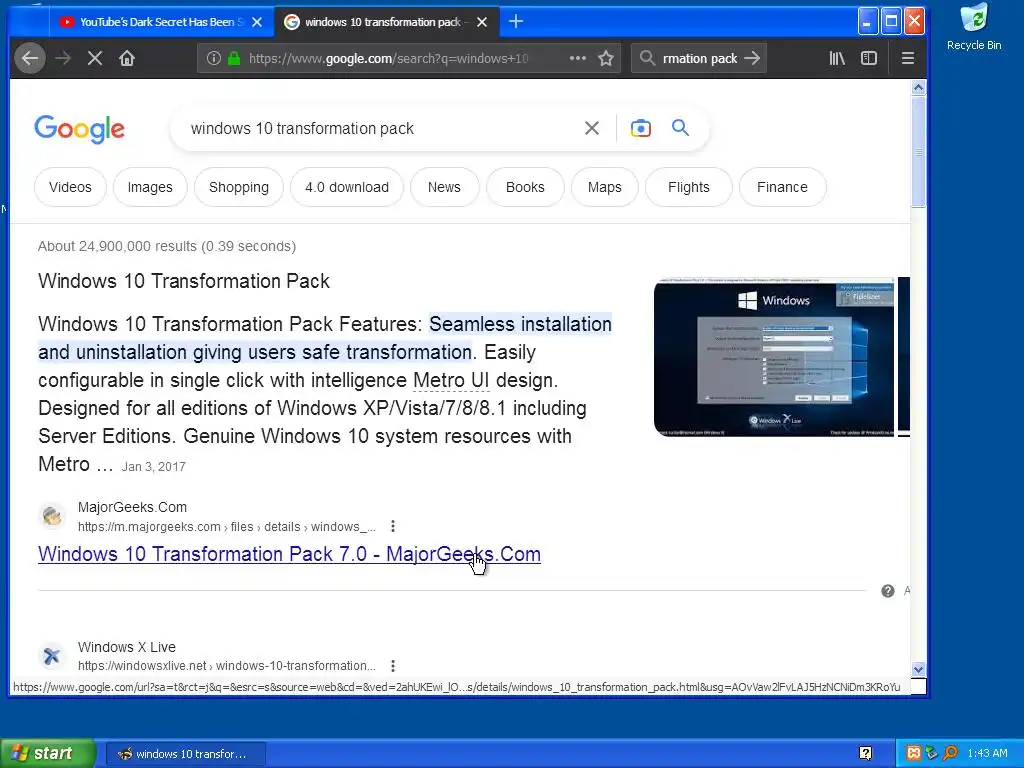The height and width of the screenshot is (768, 1024).
Task: Click the featured snippet help question icon
Action: (888, 591)
